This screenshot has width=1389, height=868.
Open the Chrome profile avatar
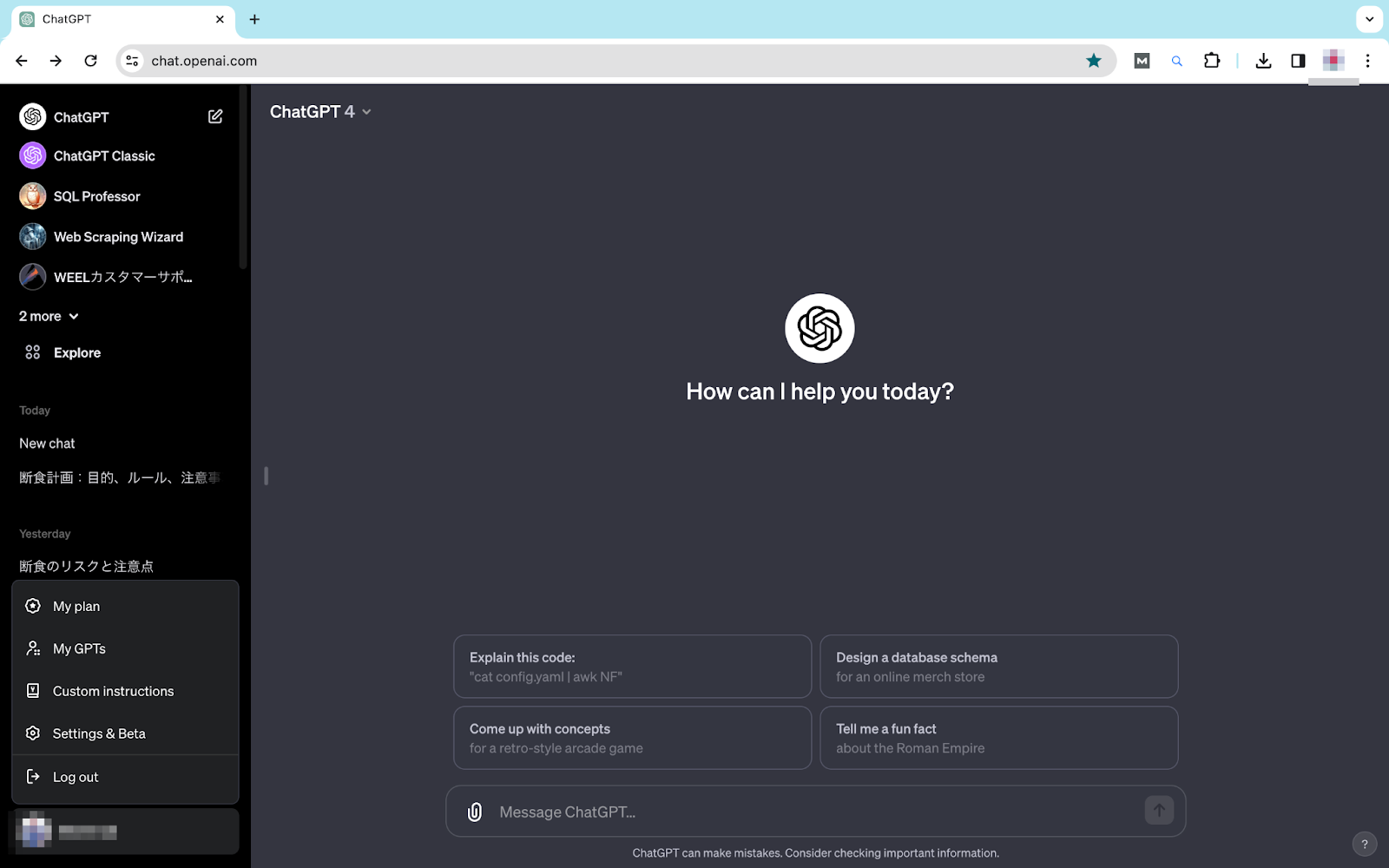click(x=1333, y=61)
